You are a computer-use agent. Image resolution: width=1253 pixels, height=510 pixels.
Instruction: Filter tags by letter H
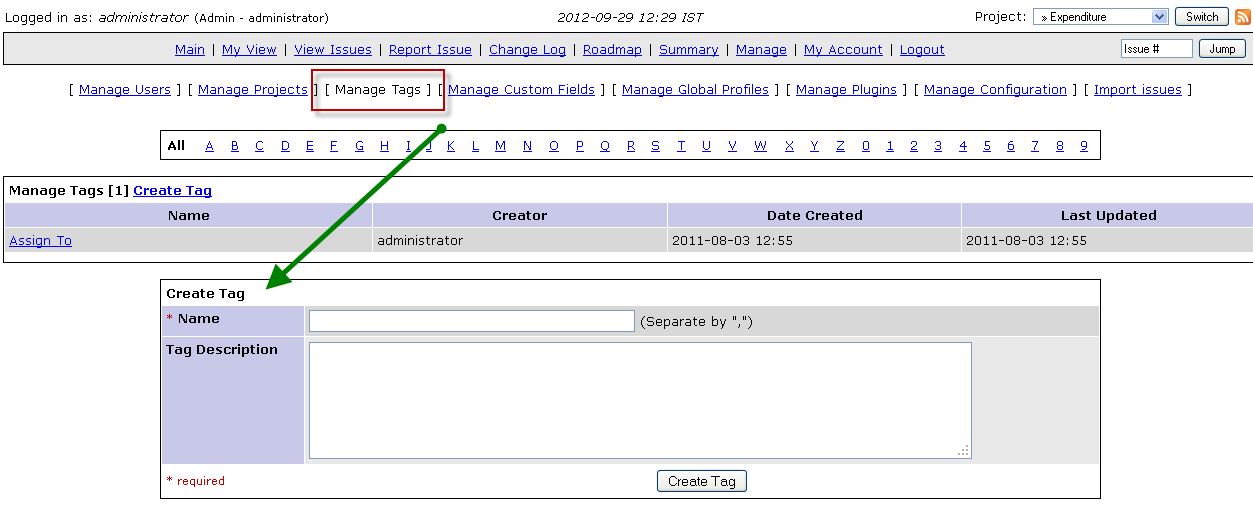tap(384, 146)
